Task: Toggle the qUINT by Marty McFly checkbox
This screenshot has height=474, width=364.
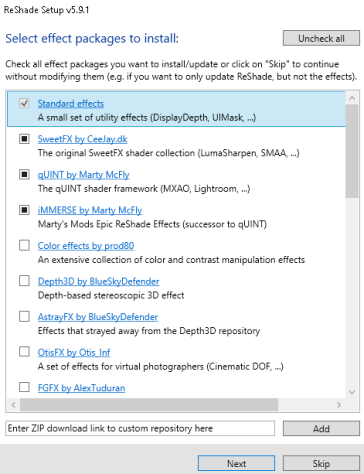Action: 24,174
